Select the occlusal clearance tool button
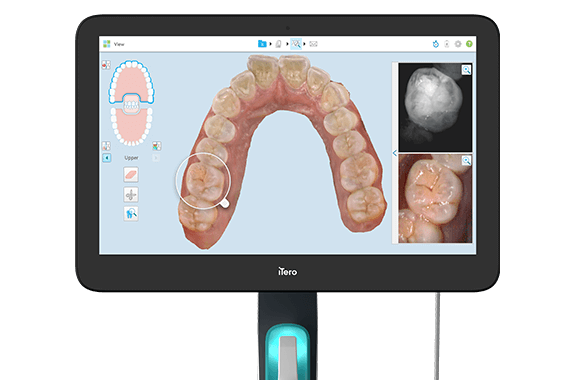The width and height of the screenshot is (570, 380). point(131,195)
